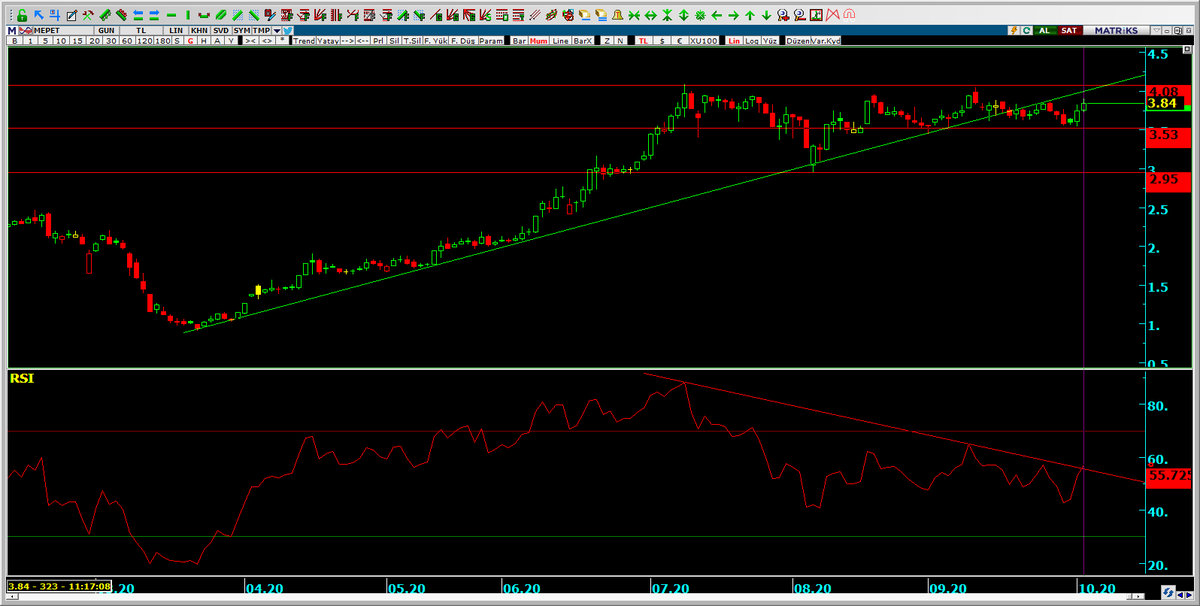Image resolution: width=1200 pixels, height=606 pixels.
Task: Click the red SAT sell button
Action: click(x=1069, y=30)
